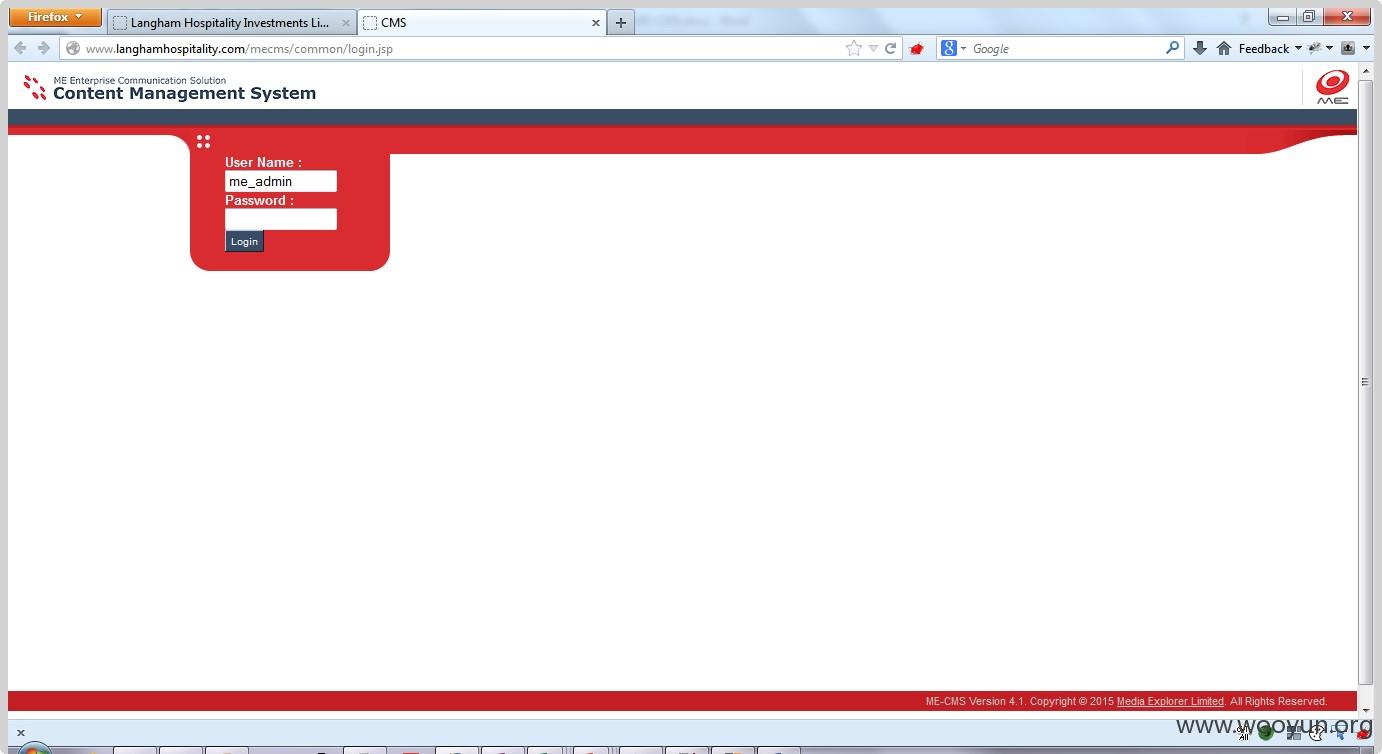
Task: Focus the Password input field
Action: pyautogui.click(x=281, y=219)
